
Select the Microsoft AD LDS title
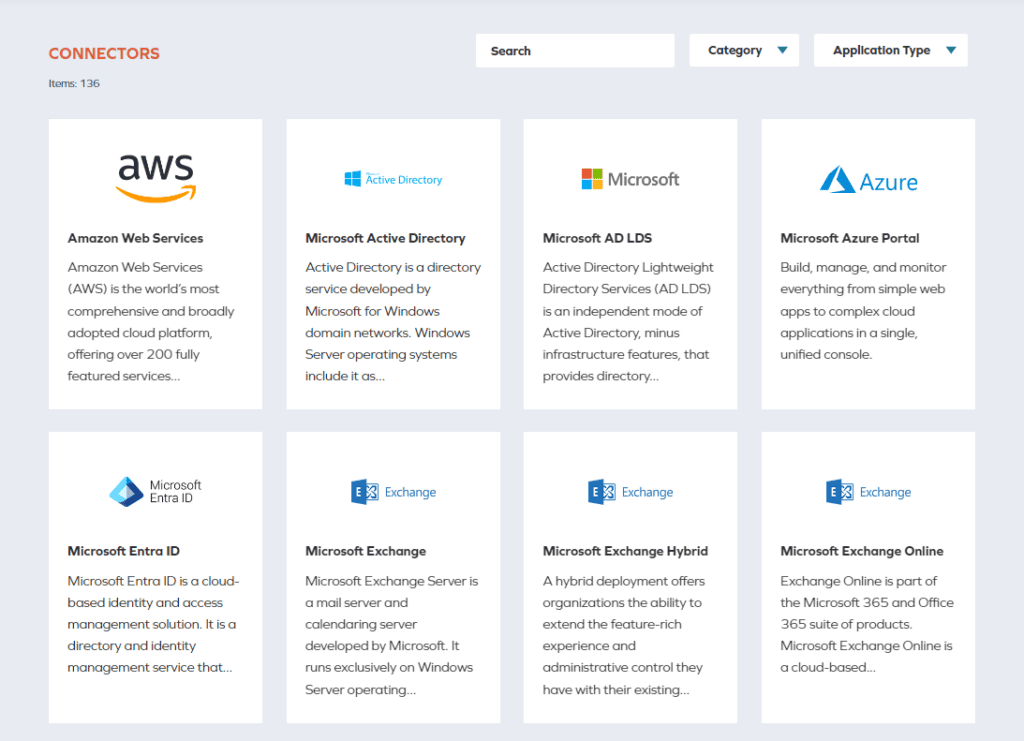pos(597,238)
